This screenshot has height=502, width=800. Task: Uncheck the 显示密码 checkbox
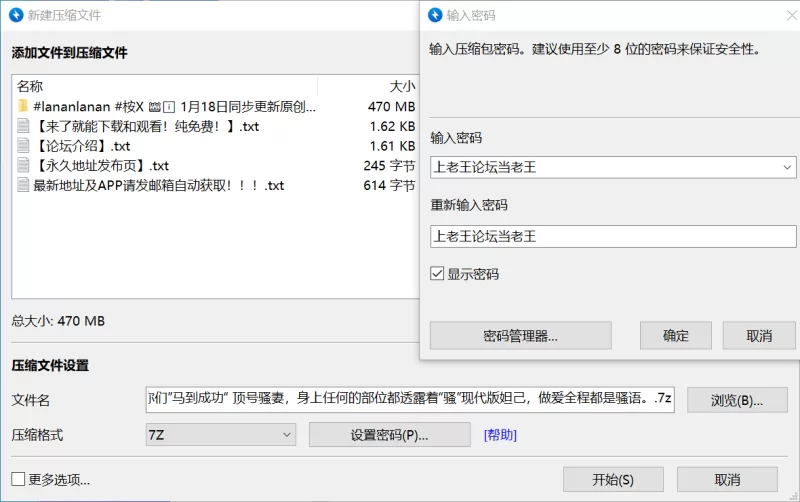coord(437,274)
